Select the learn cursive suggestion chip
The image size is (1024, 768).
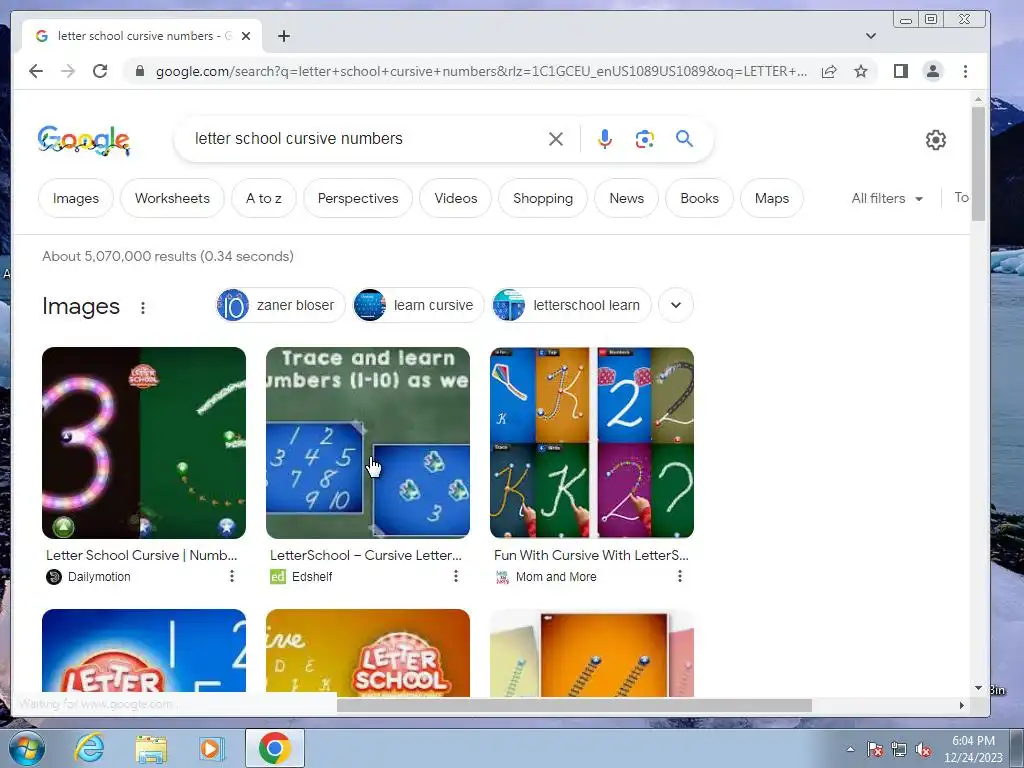tap(419, 305)
